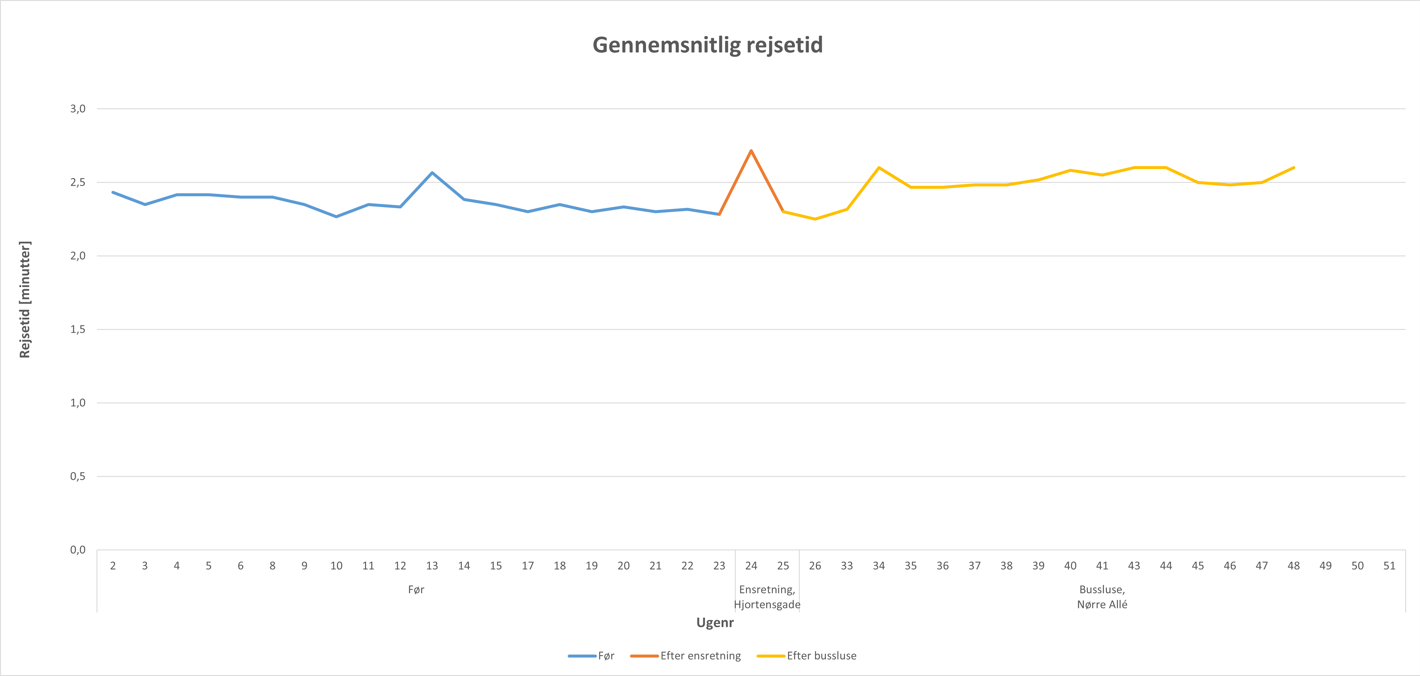
Task: Click the orange peak at week 24
Action: click(x=751, y=151)
